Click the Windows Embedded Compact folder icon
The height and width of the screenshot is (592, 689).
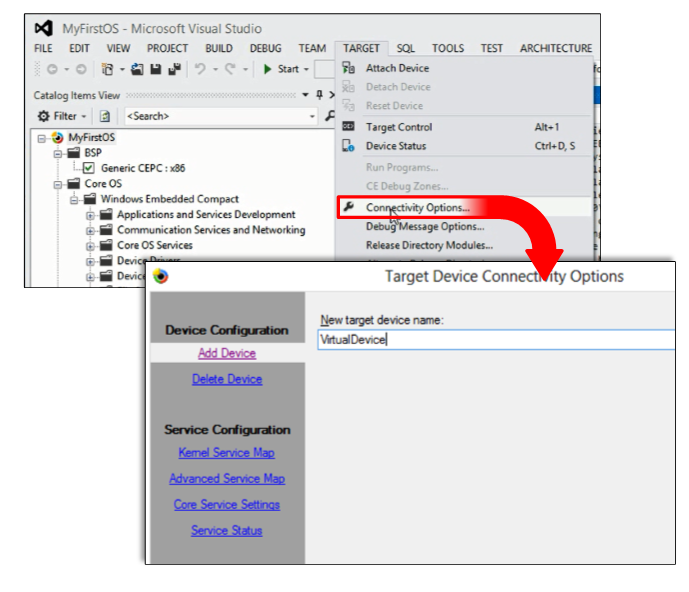[90, 199]
